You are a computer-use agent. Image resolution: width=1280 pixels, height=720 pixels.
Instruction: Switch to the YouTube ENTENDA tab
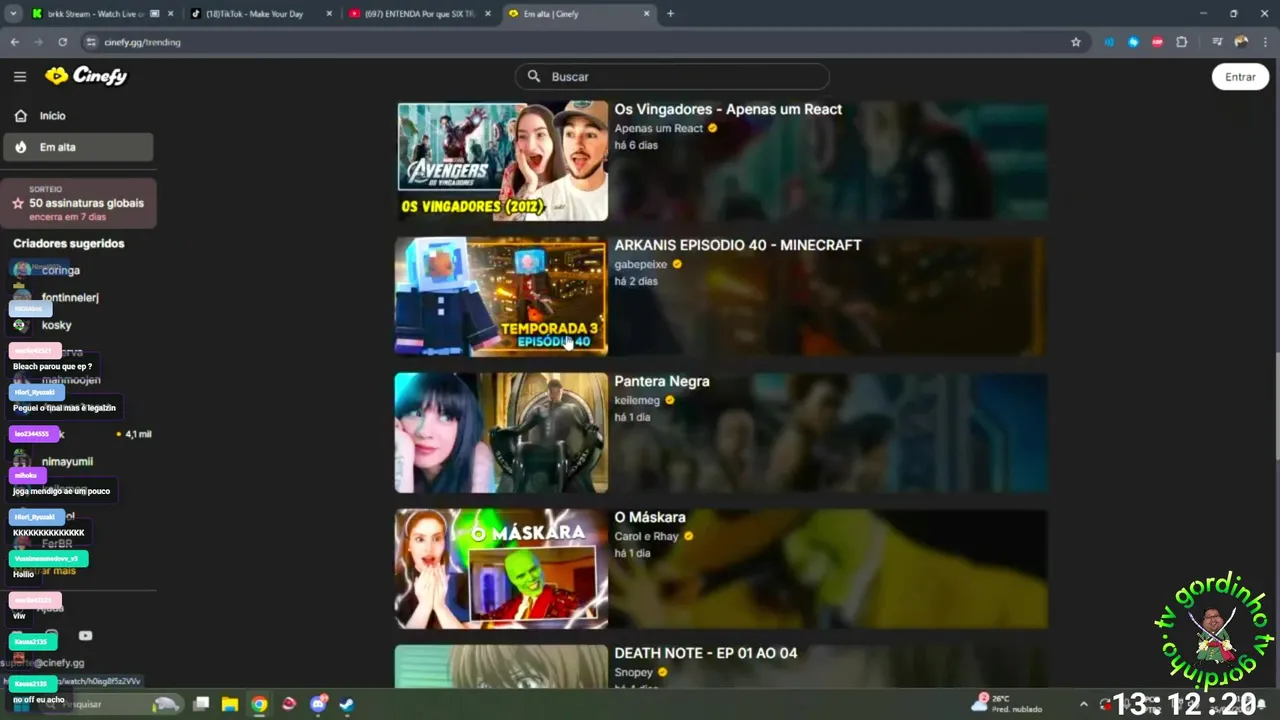418,14
